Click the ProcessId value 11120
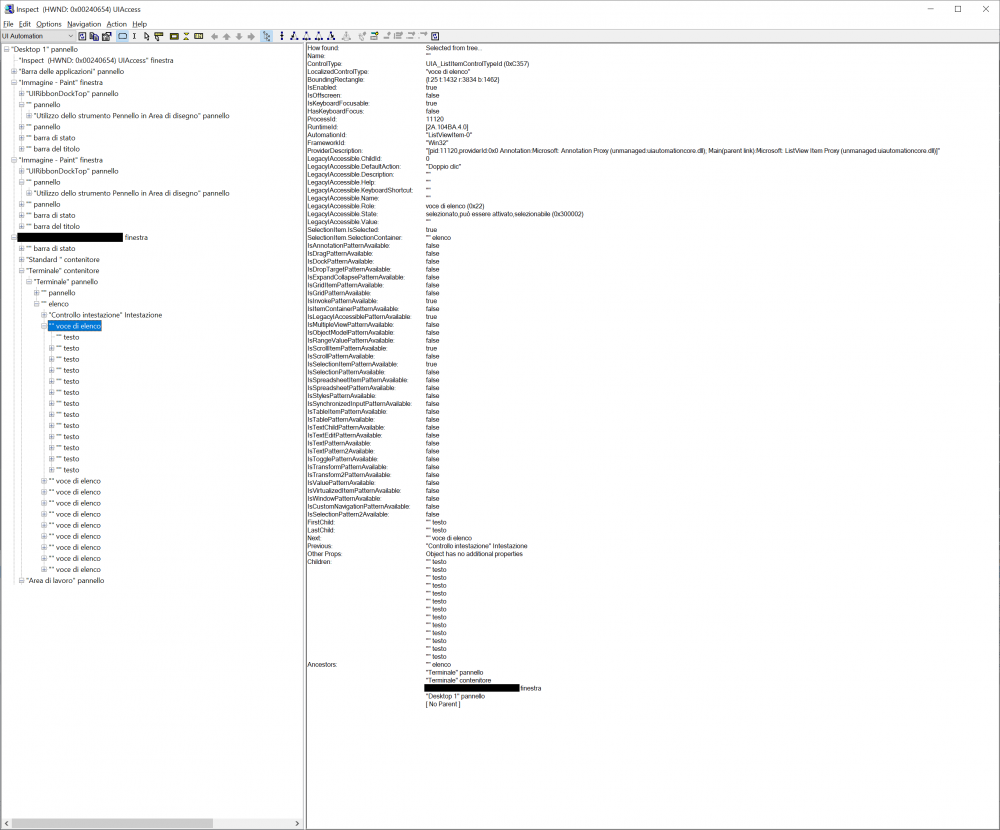This screenshot has height=830, width=1000. pyautogui.click(x=435, y=119)
